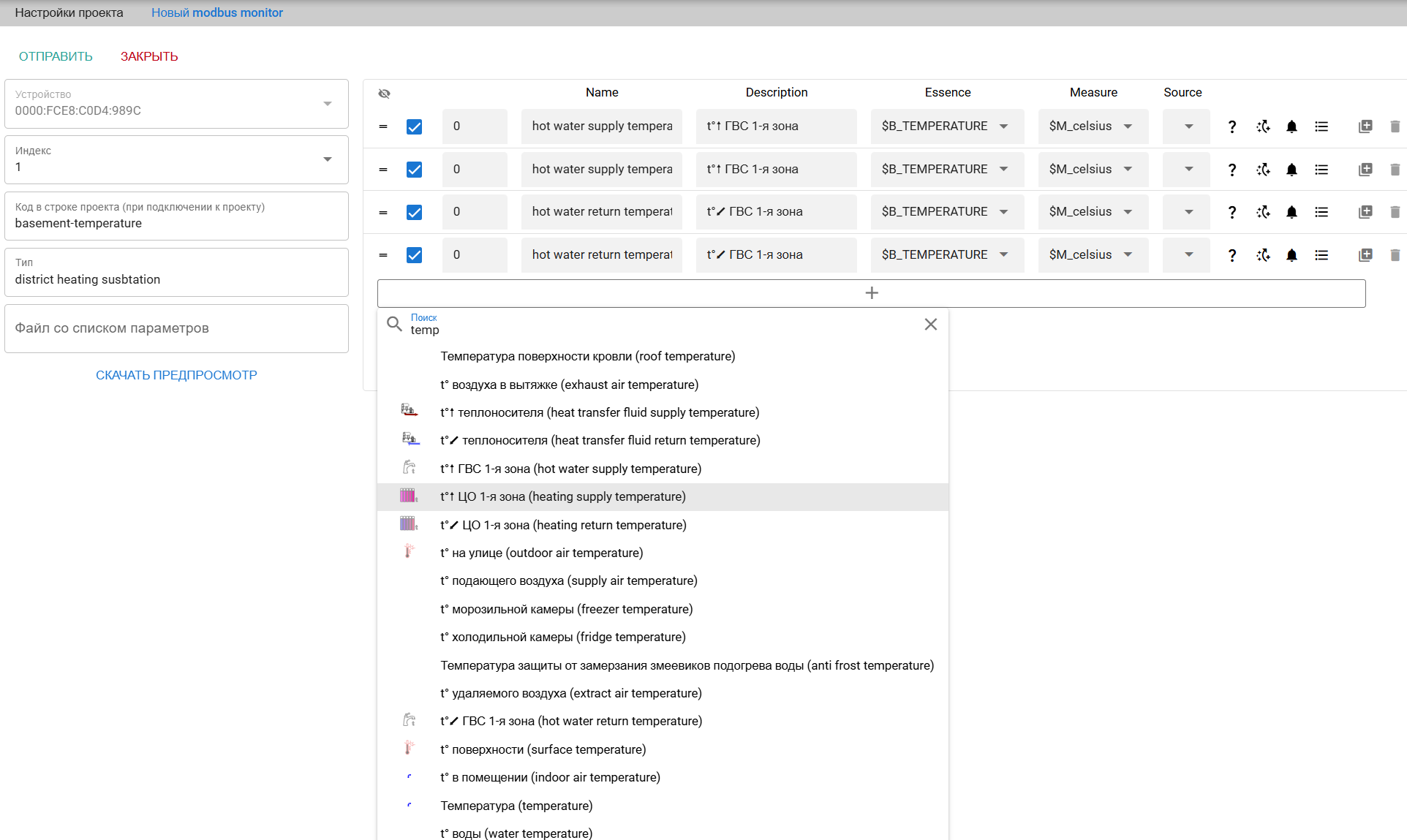The width and height of the screenshot is (1407, 840).
Task: Uncheck the first row checkbox
Action: (414, 127)
